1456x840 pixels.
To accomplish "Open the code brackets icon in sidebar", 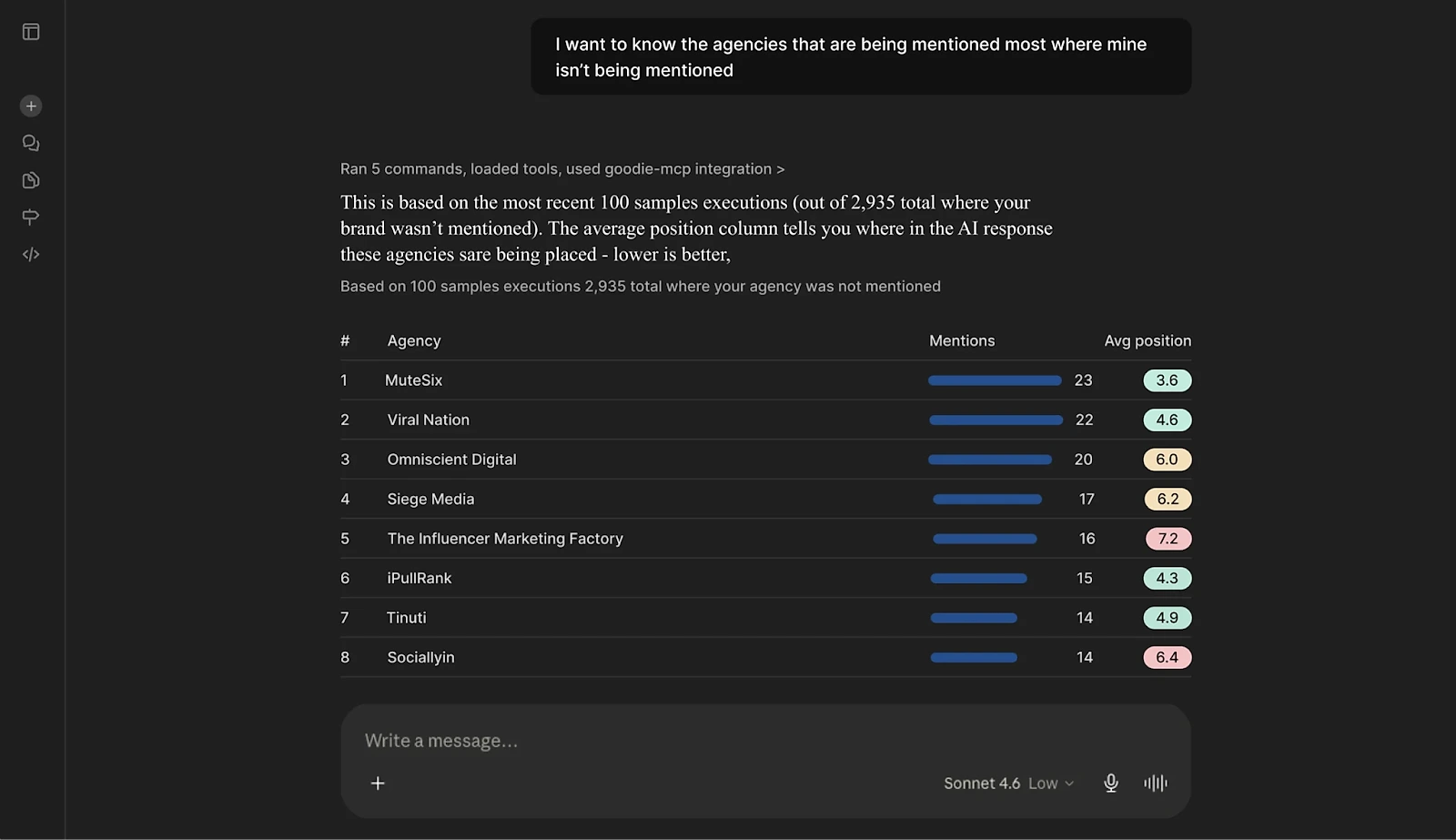I will tap(31, 255).
